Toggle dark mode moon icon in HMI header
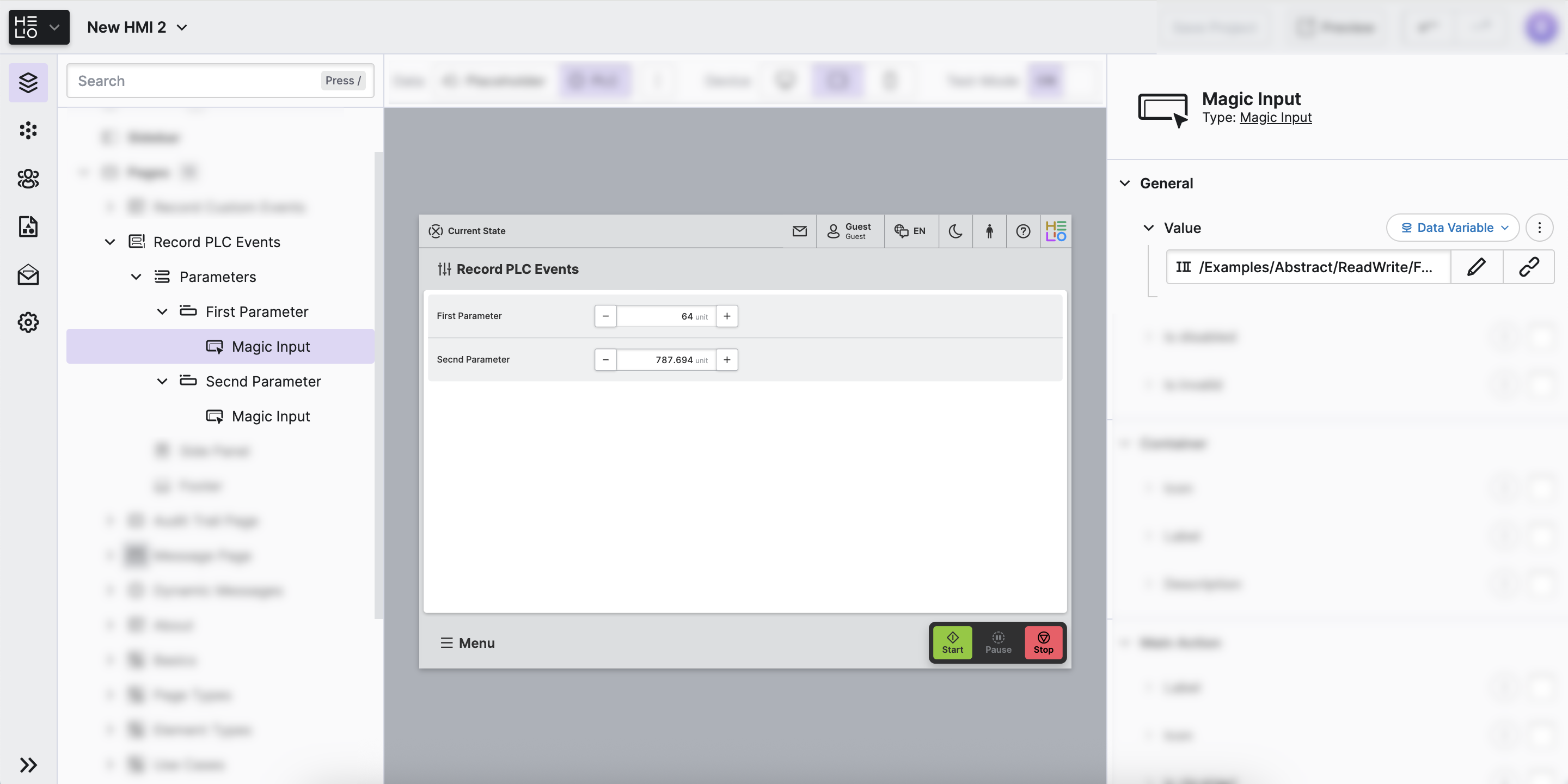 coord(955,231)
